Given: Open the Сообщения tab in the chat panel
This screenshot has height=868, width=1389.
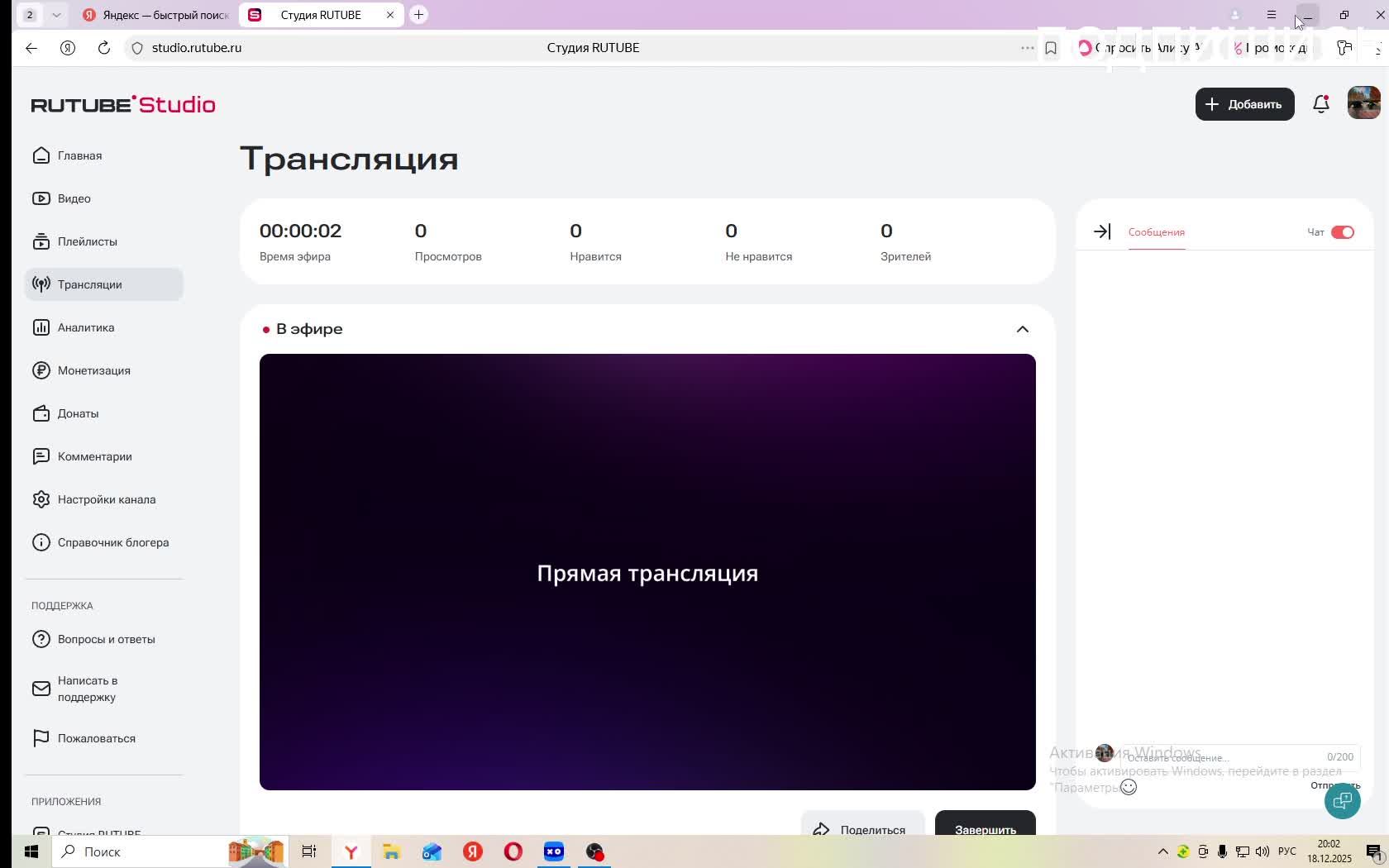Looking at the screenshot, I should (1155, 232).
